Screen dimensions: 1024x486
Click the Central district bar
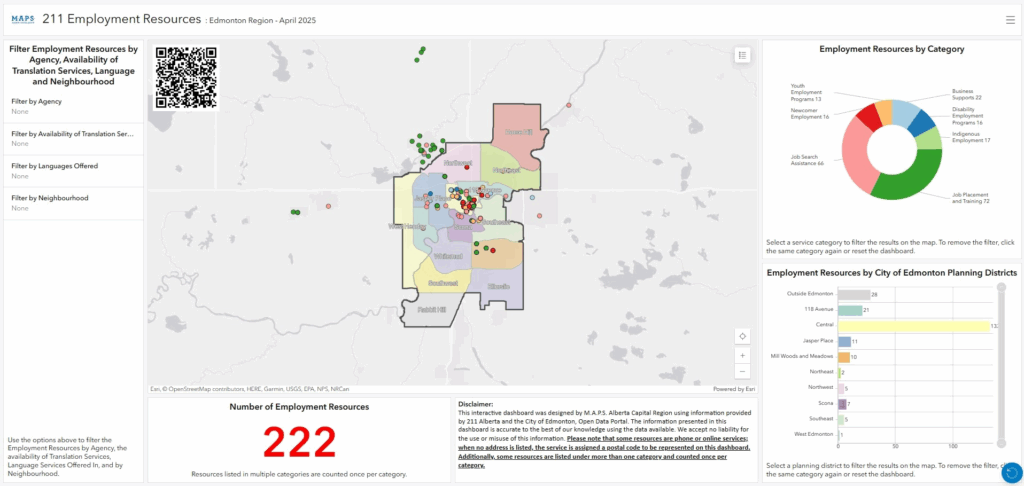point(914,326)
